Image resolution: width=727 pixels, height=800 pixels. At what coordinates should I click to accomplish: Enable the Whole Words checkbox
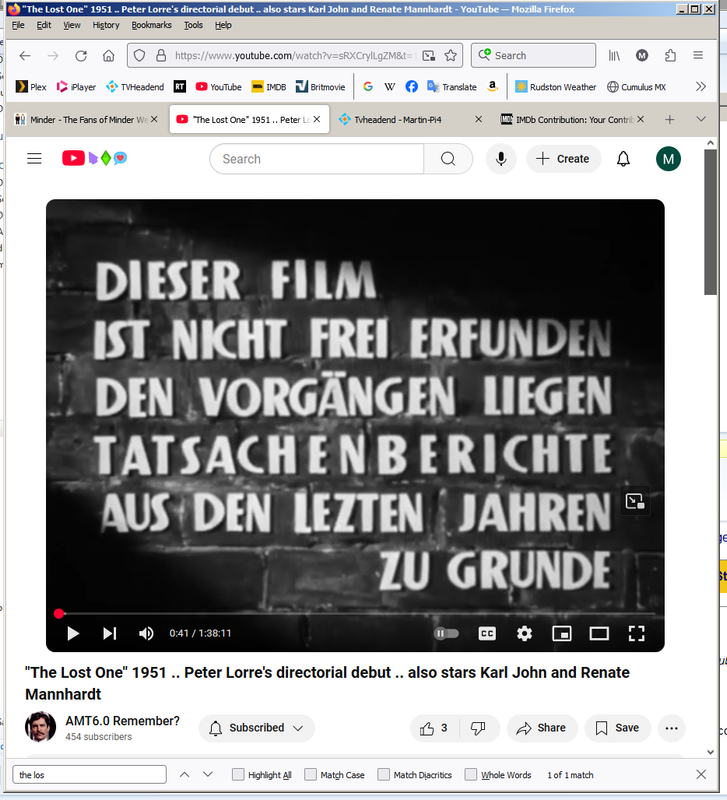471,774
